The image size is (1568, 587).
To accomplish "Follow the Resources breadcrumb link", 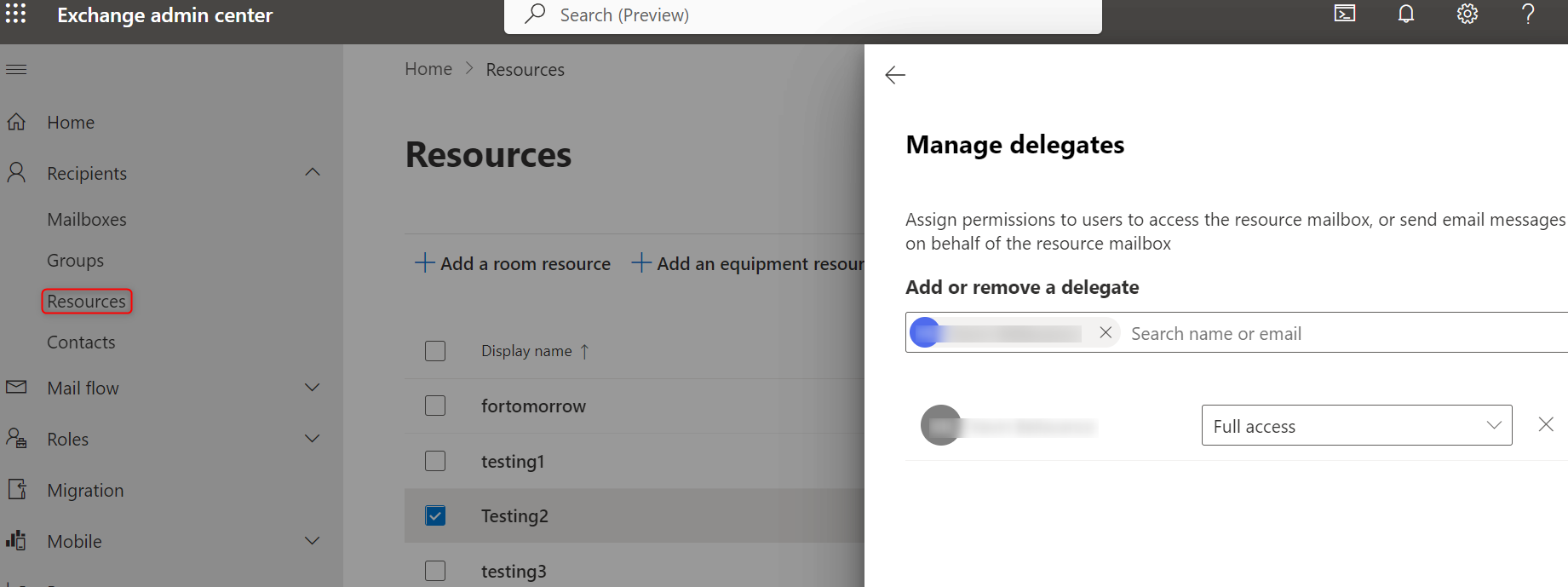I will coord(526,70).
